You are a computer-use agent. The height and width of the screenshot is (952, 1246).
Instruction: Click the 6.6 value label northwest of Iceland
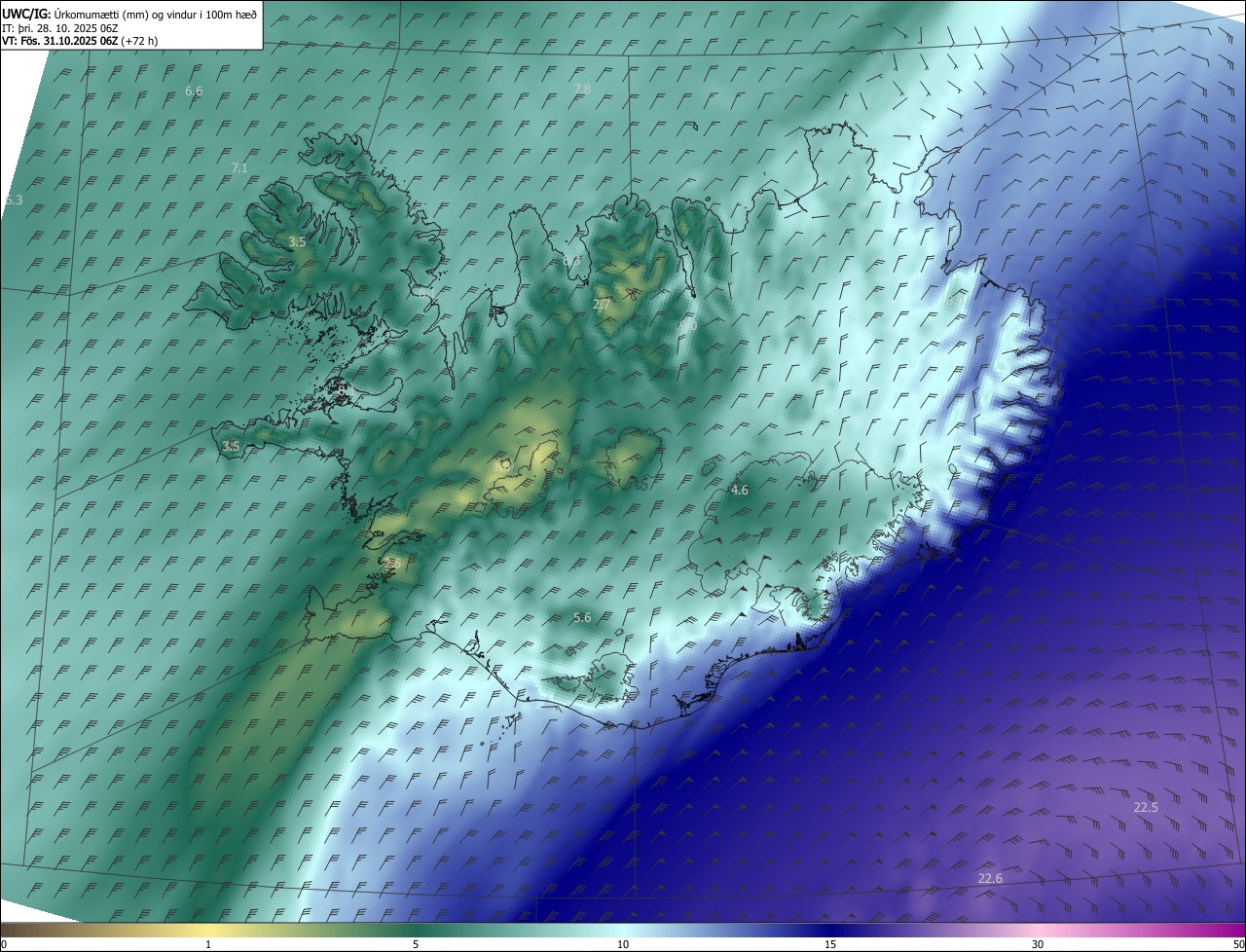[x=194, y=91]
